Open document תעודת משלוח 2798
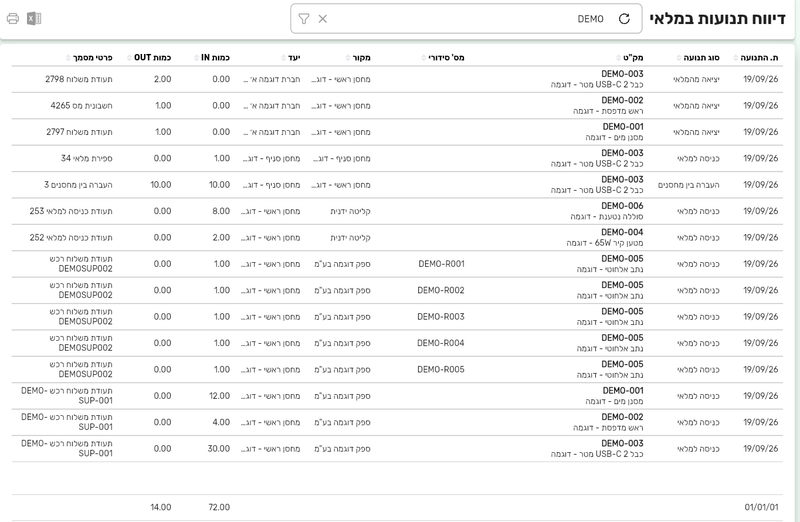Viewport: 800px width, 522px height. point(79,79)
